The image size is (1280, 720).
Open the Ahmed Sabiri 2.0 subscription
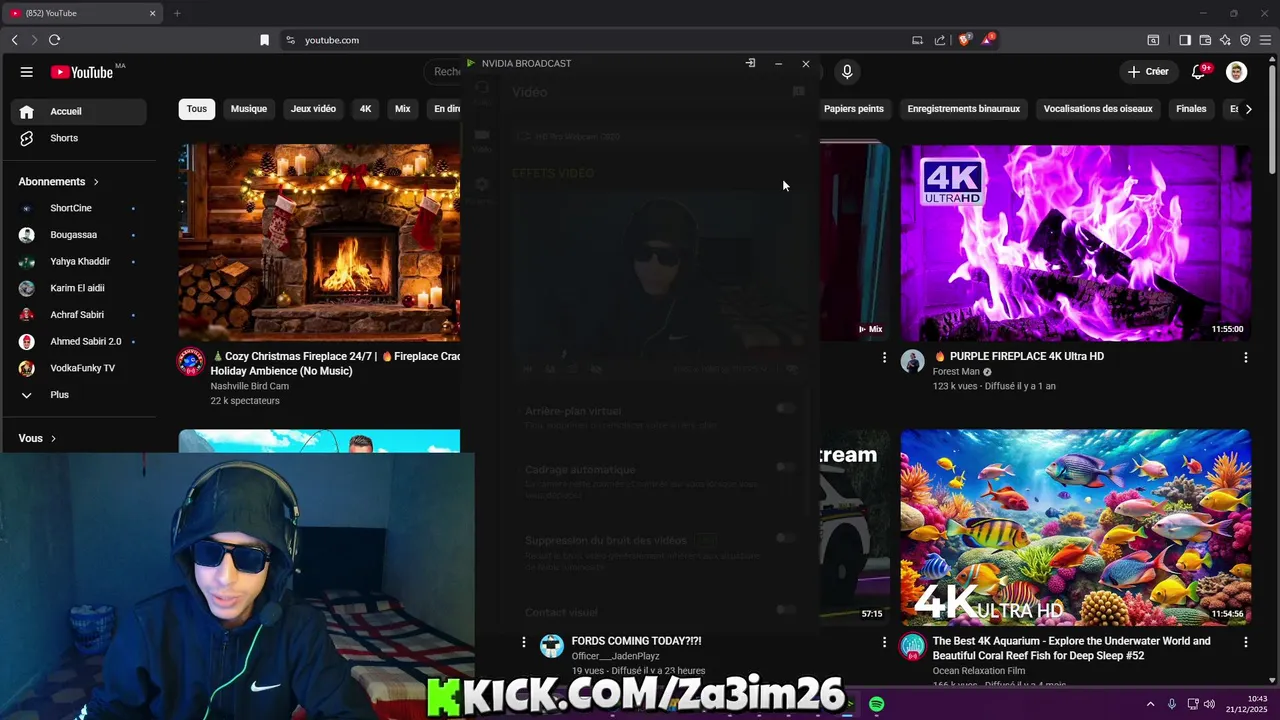pyautogui.click(x=78, y=342)
